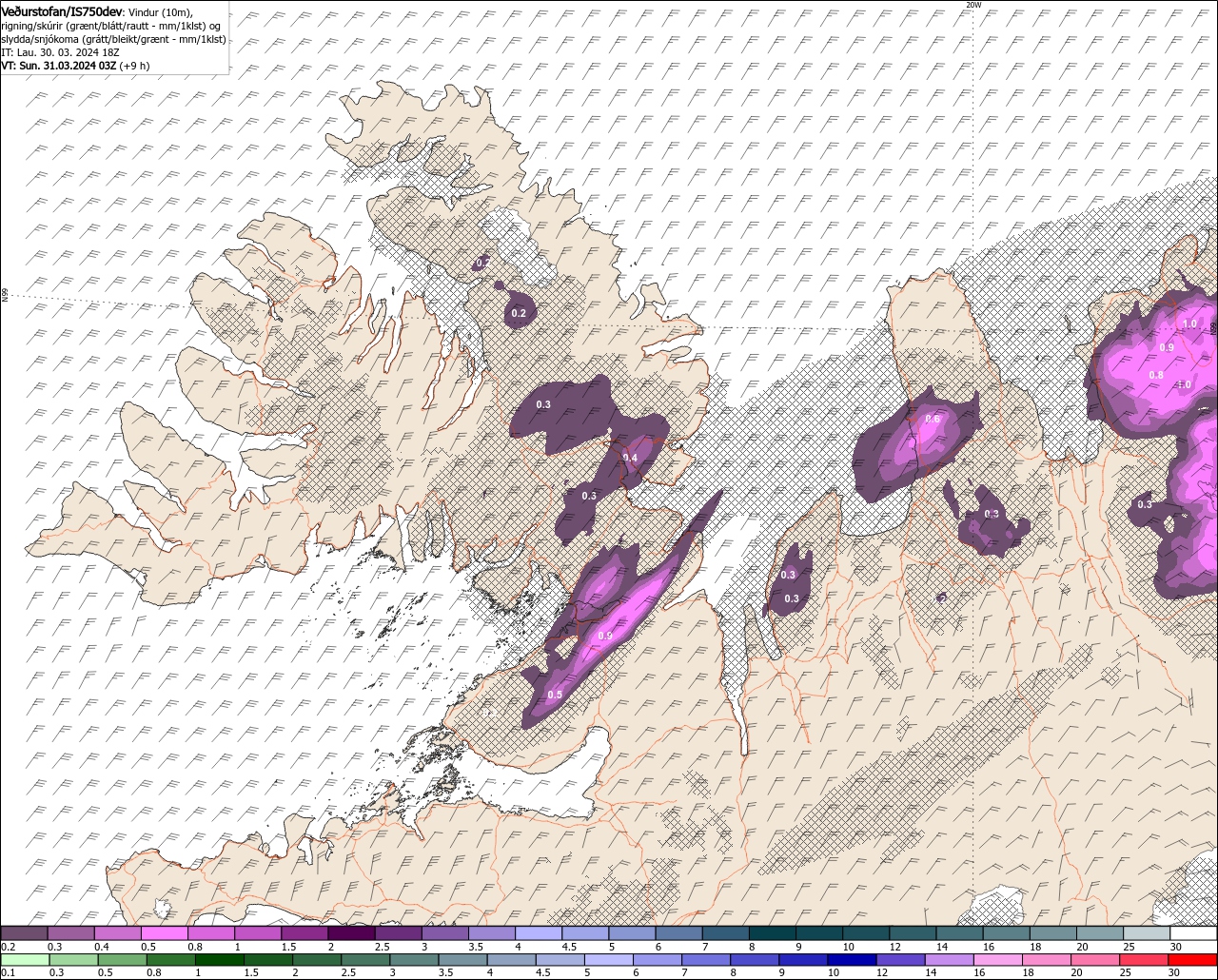Screen dimensions: 1218x980
Task: Pick the top-row swatch between 0.2 and 0.3
Action: (24, 933)
